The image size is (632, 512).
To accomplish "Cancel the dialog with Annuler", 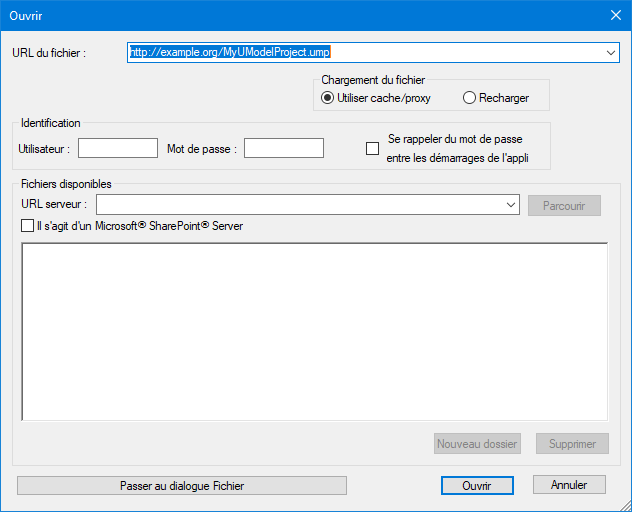I will (x=568, y=485).
